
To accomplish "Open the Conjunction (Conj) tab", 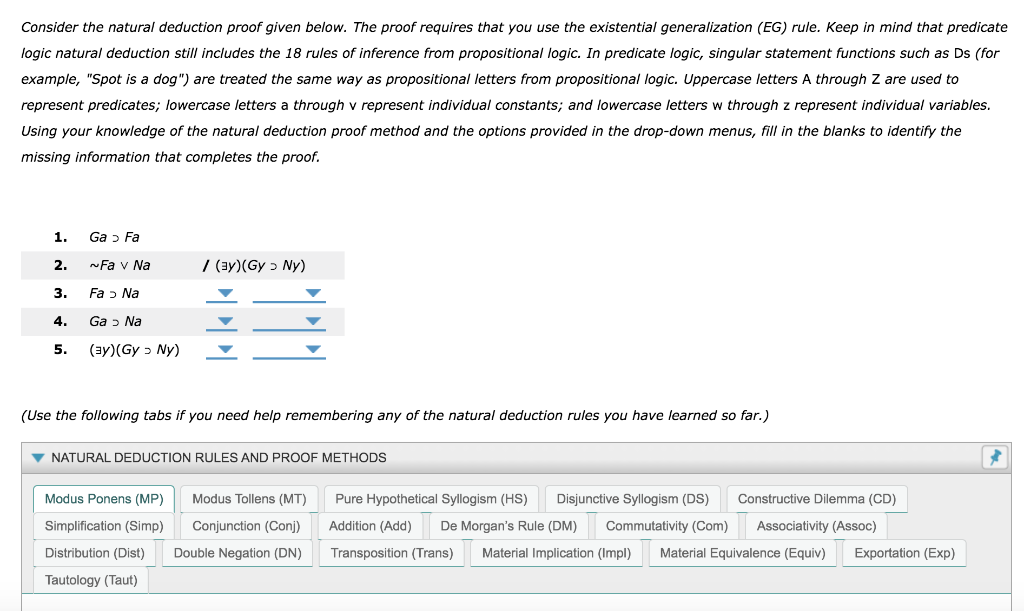I will tap(246, 525).
